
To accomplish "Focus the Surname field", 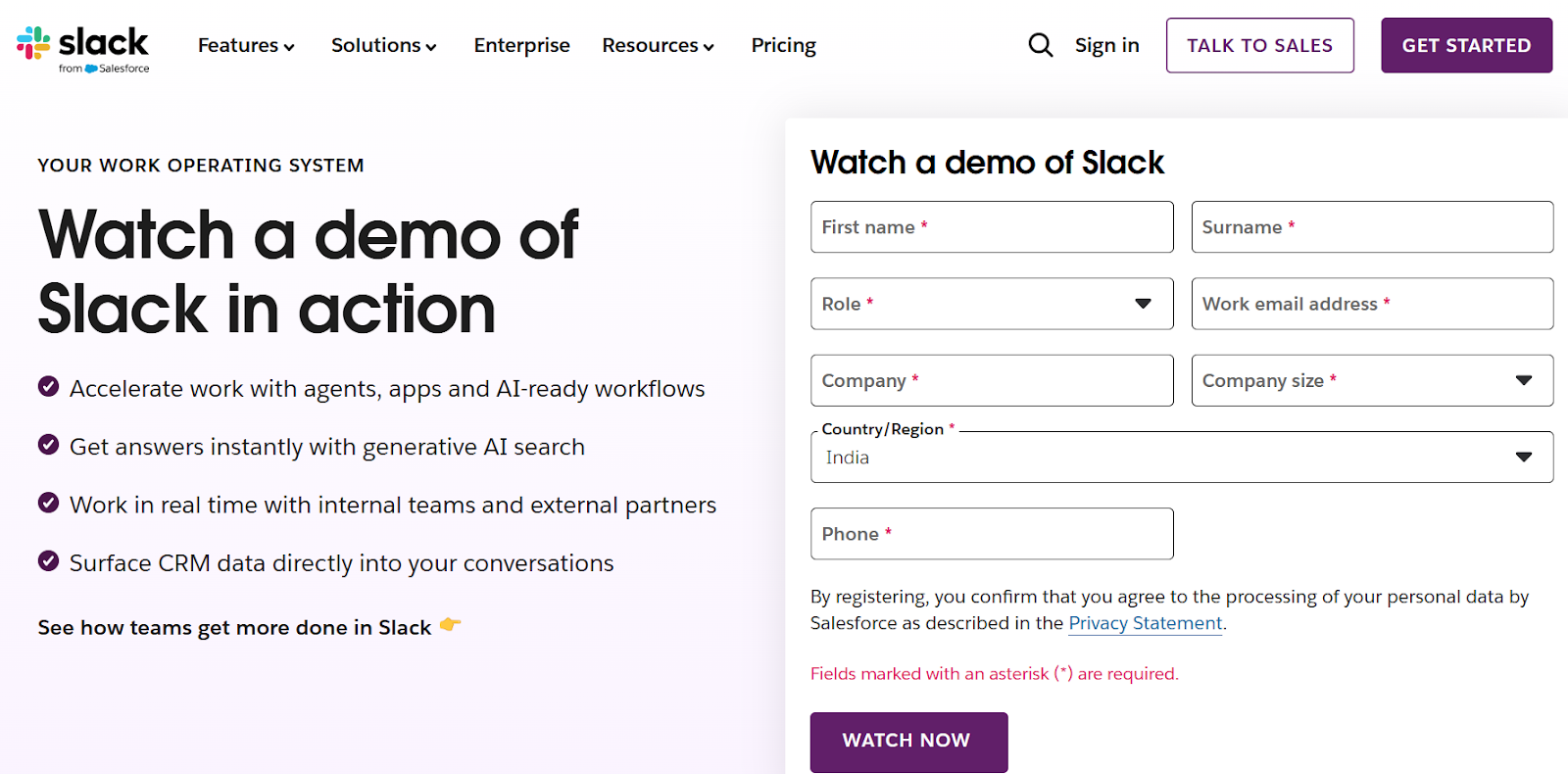I will (1372, 227).
